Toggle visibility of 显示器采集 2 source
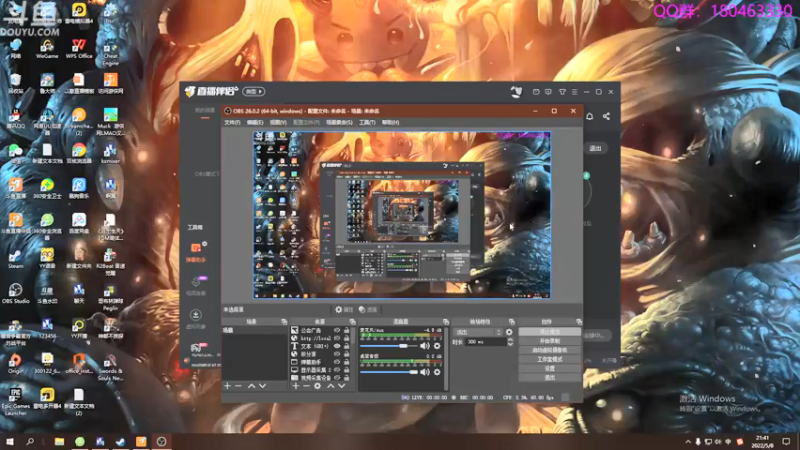This screenshot has width=800, height=450. coord(337,370)
